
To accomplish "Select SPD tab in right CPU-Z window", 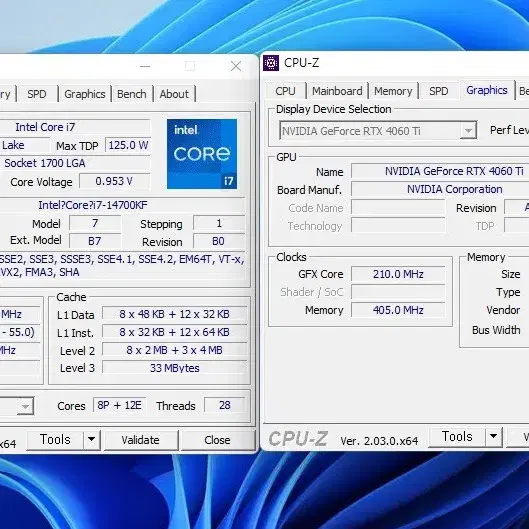I will tap(439, 91).
